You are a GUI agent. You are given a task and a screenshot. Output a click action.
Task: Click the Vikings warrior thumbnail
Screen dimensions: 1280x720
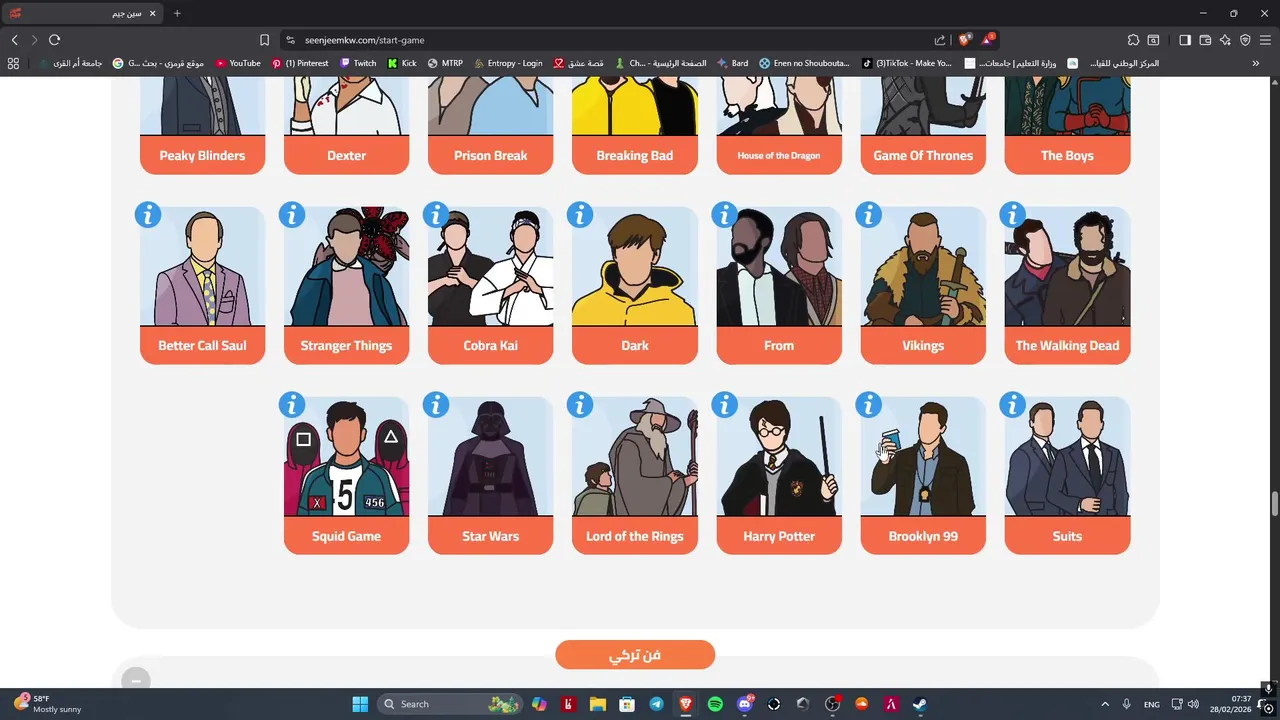point(923,267)
